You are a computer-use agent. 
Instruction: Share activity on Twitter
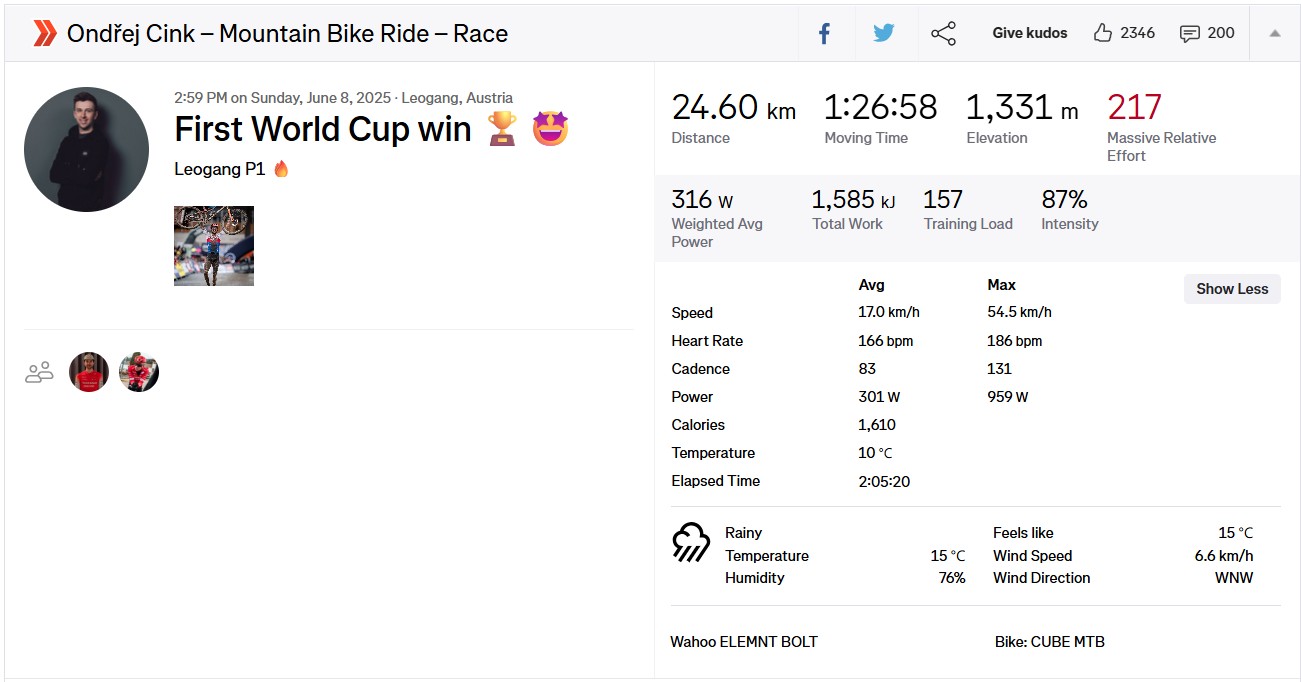[883, 33]
